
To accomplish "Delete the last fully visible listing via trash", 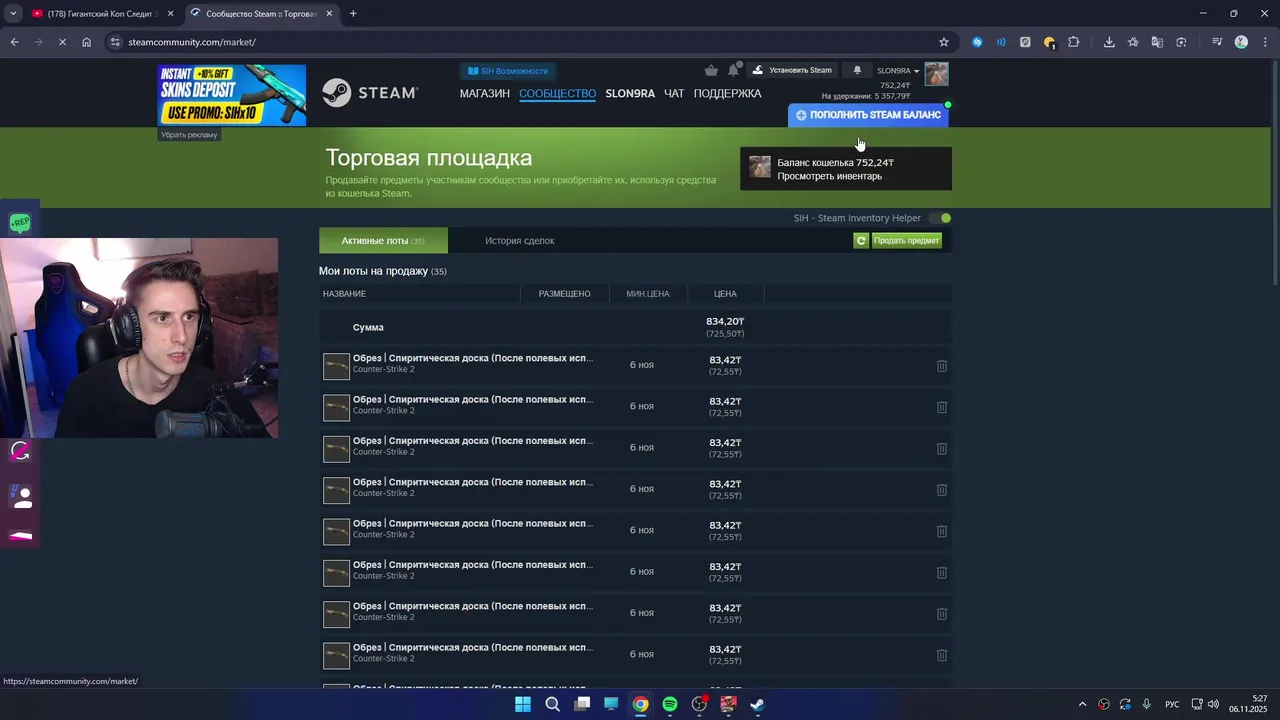I will (x=941, y=655).
